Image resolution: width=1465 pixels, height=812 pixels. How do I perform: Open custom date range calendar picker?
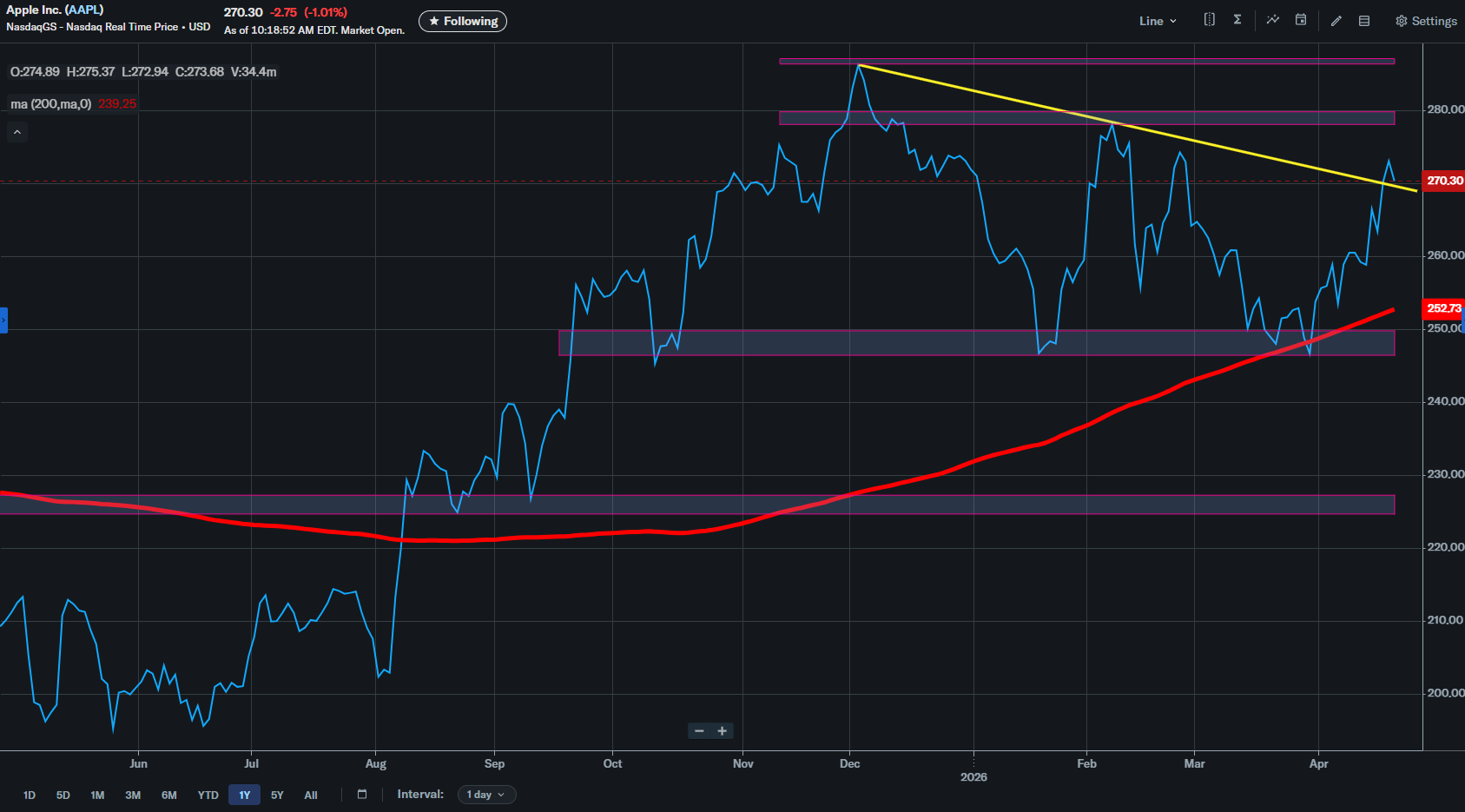(362, 795)
